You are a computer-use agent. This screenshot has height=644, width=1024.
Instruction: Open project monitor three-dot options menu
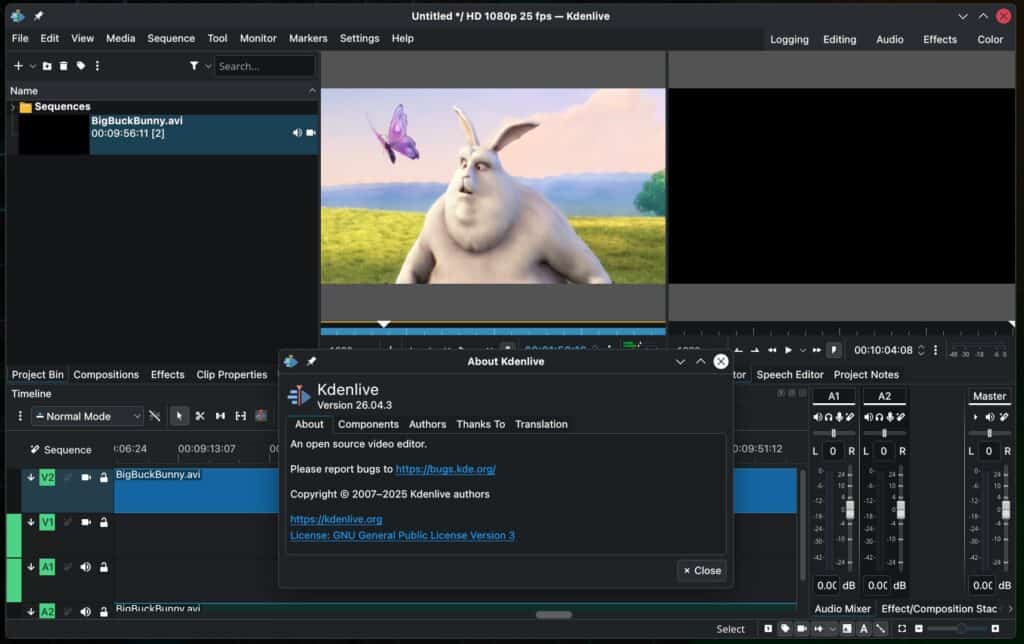click(x=935, y=351)
